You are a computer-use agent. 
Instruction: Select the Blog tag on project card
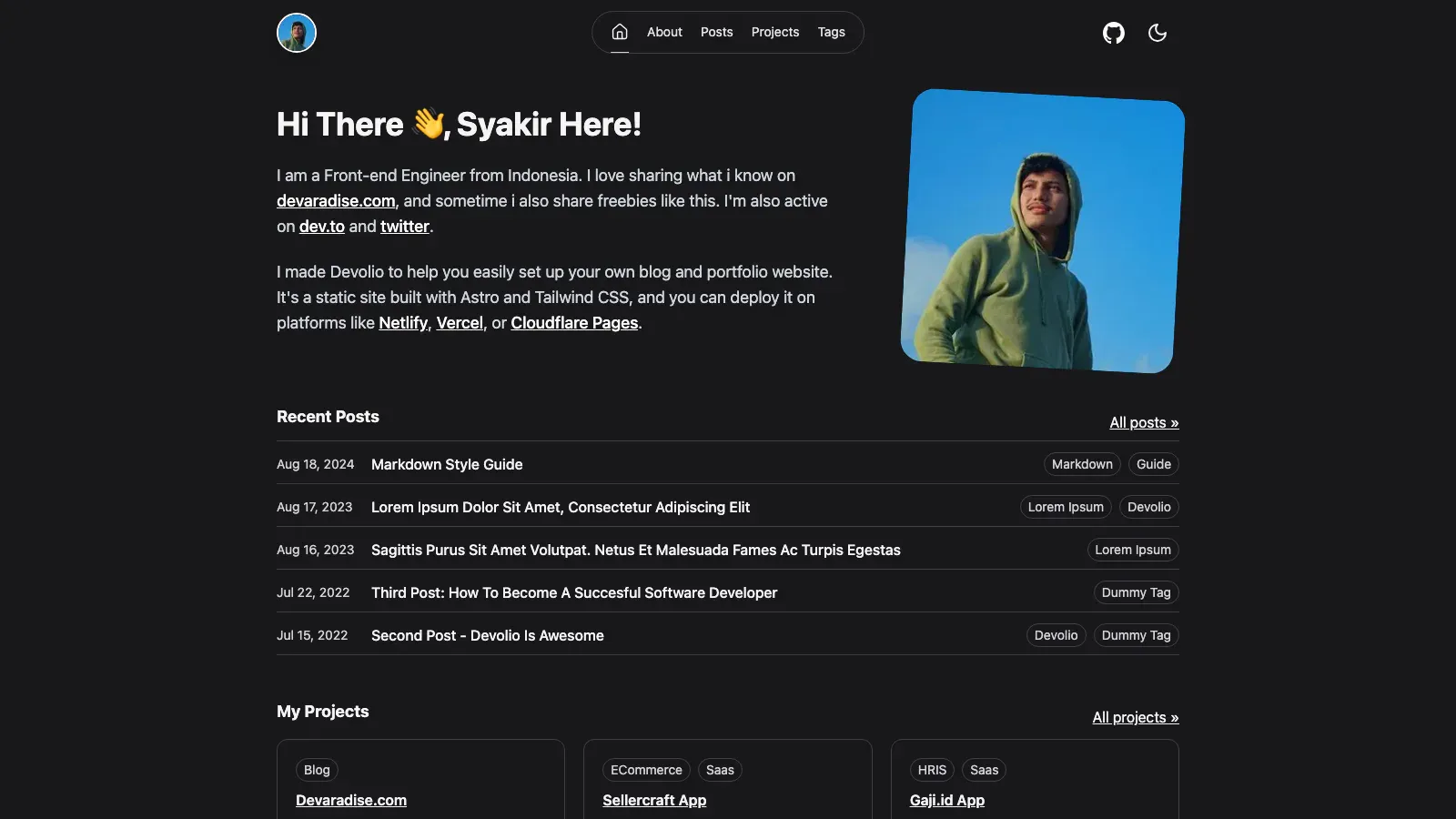pos(317,770)
